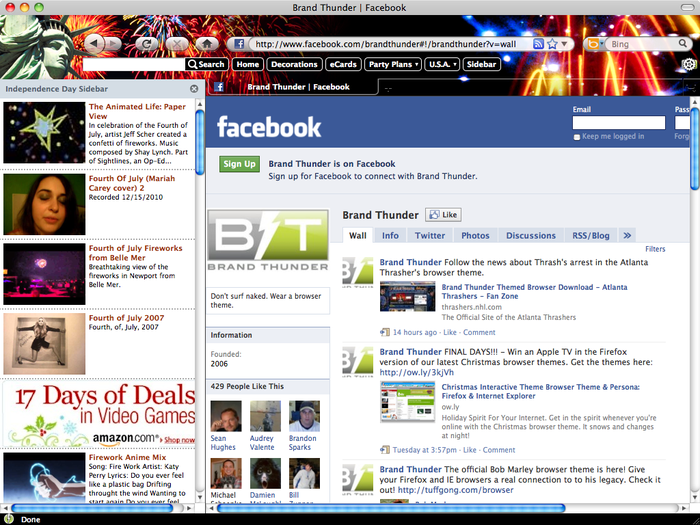Click the Atlanta Thrashers post thumbnail
Screen dimensions: 700x525
(x=407, y=296)
